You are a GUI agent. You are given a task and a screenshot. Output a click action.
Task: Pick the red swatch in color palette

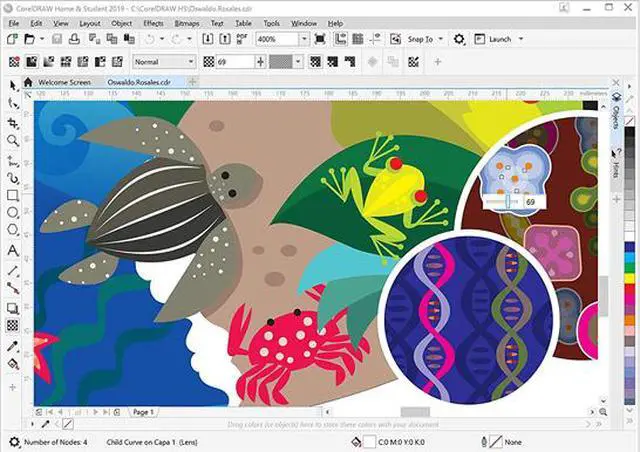[x=630, y=289]
